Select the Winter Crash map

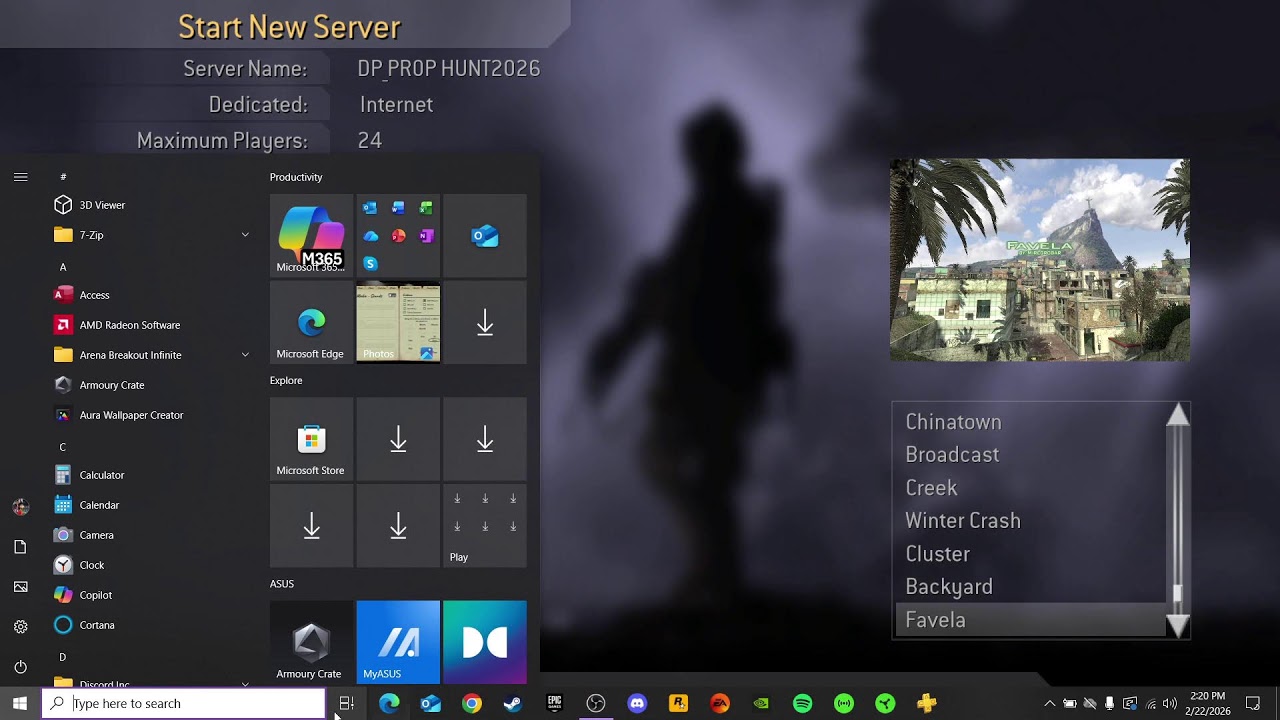click(963, 521)
